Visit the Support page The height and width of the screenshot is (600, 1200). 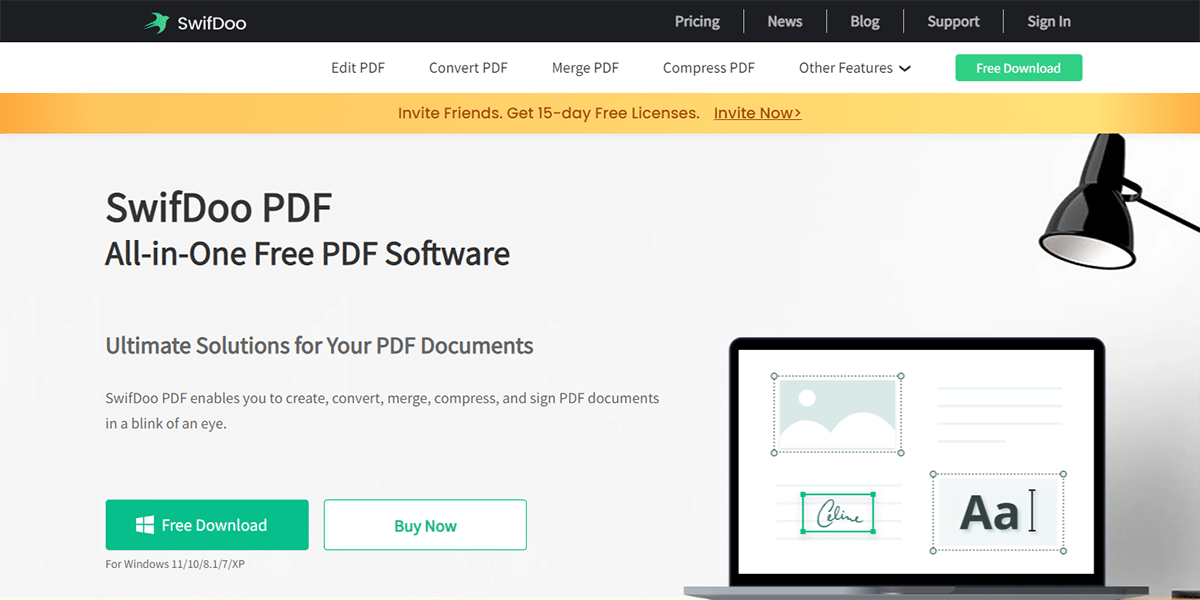pos(953,21)
